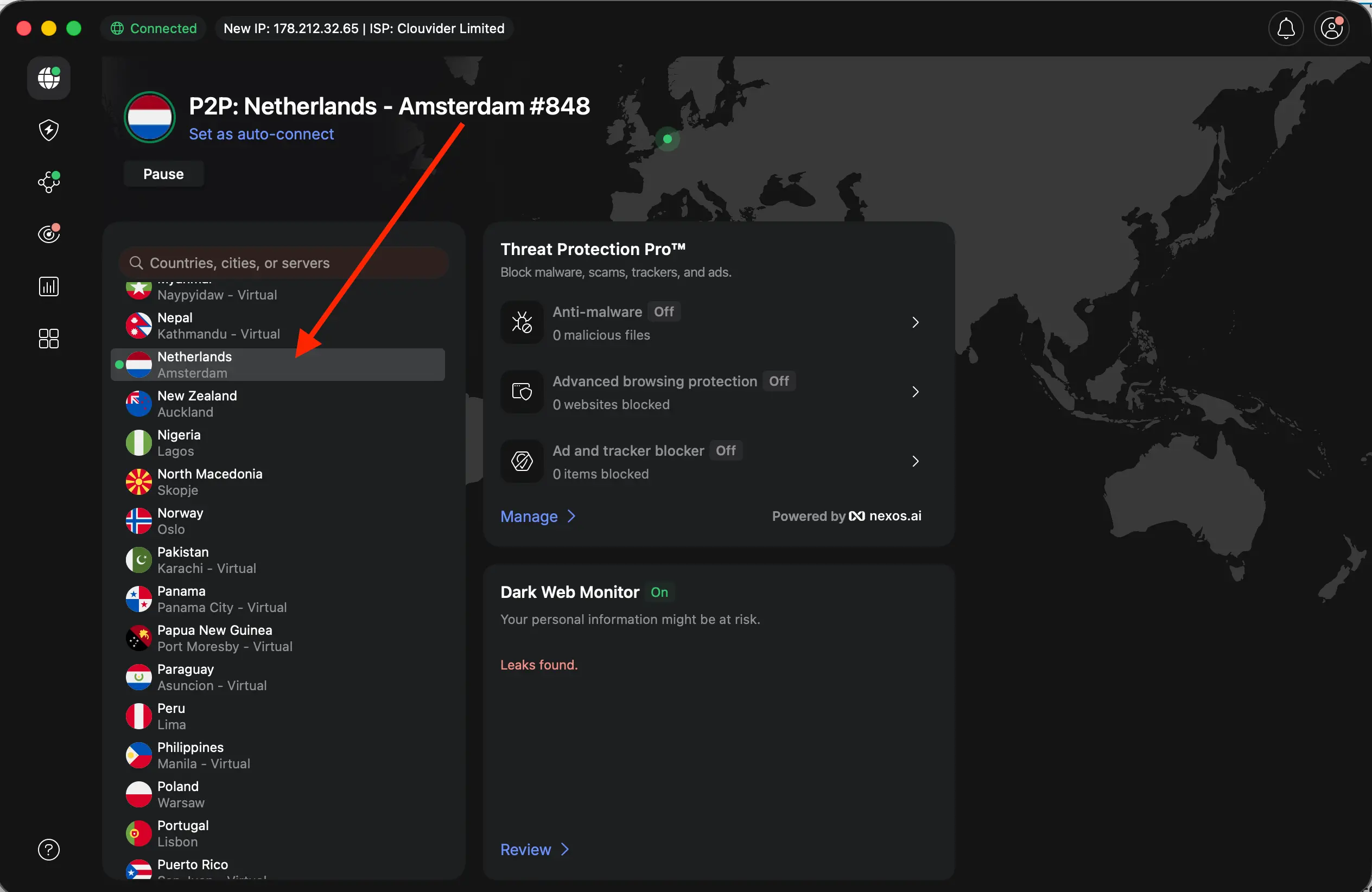Open the presets grid icon in sidebar

coord(48,338)
